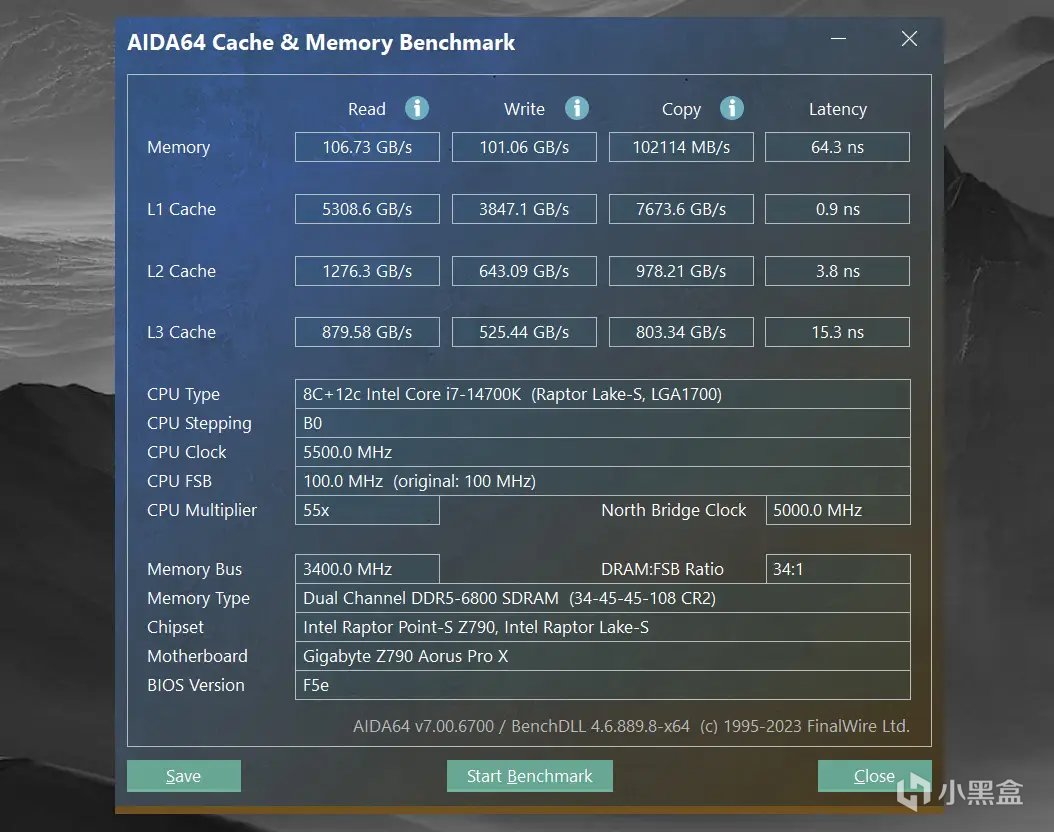Select the Memory write value 101.06 GB/s
The height and width of the screenshot is (832, 1054).
click(524, 147)
